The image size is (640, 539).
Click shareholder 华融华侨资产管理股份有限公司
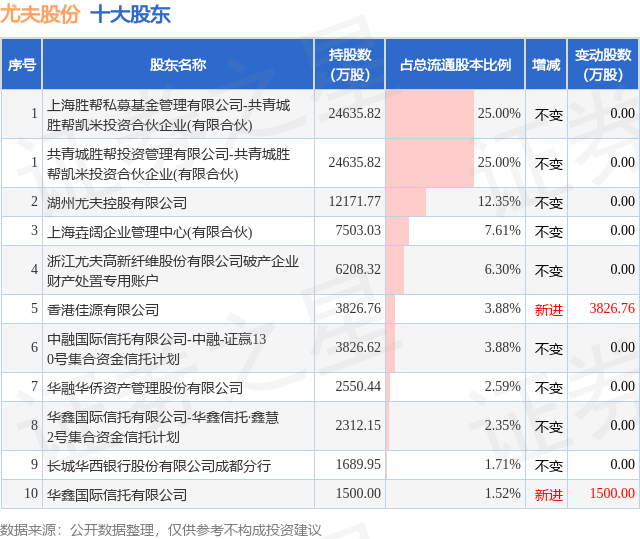tap(145, 388)
